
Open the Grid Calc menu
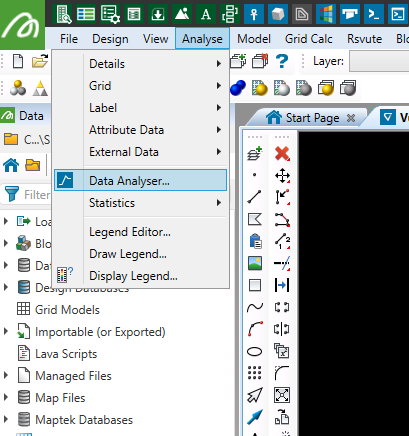click(309, 39)
